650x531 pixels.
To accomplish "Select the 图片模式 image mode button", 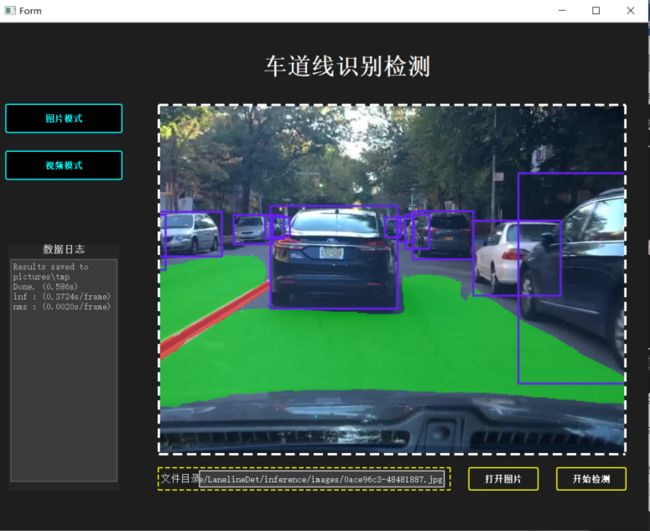I will tap(64, 119).
